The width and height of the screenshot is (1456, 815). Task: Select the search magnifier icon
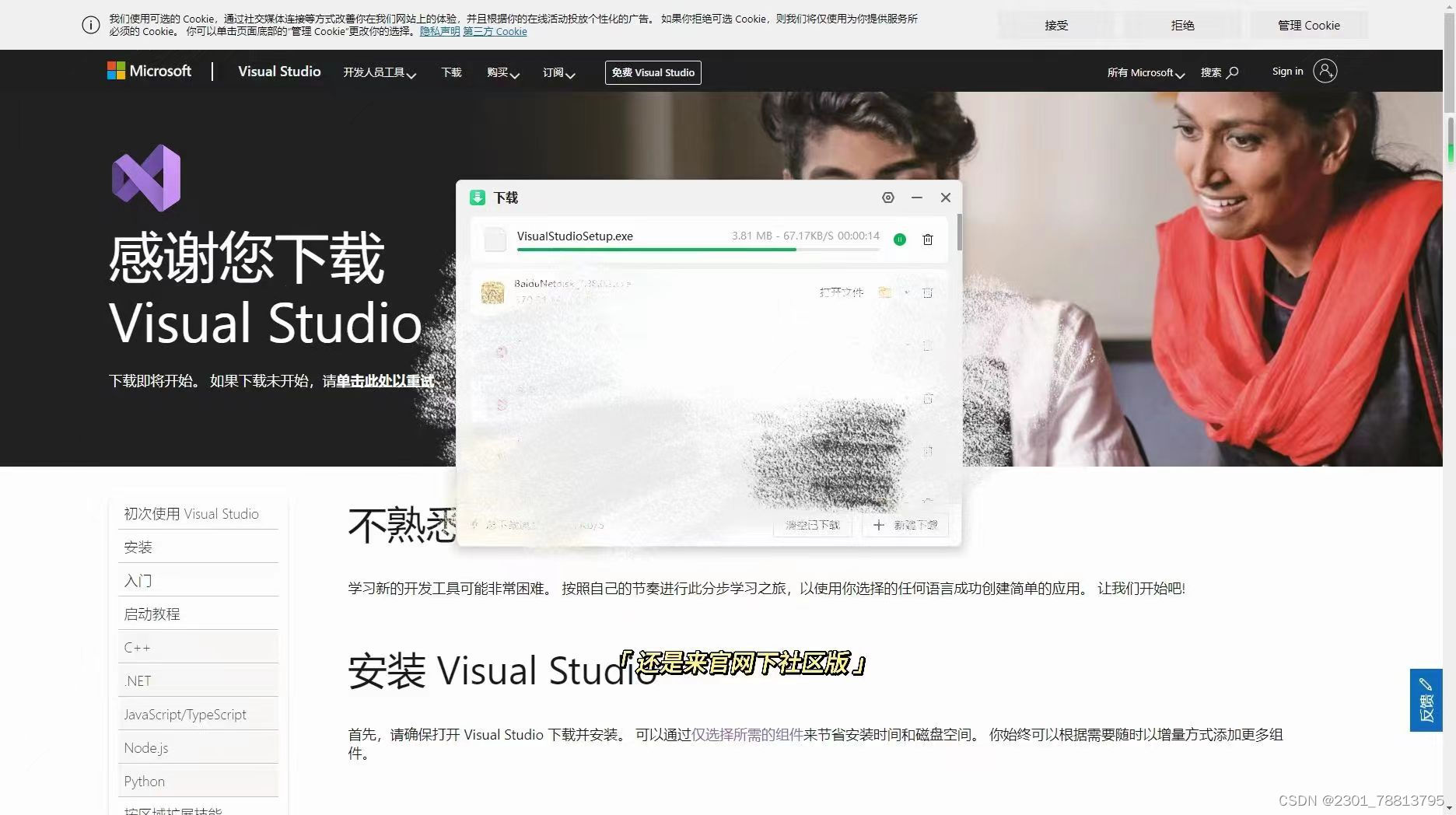click(1233, 72)
